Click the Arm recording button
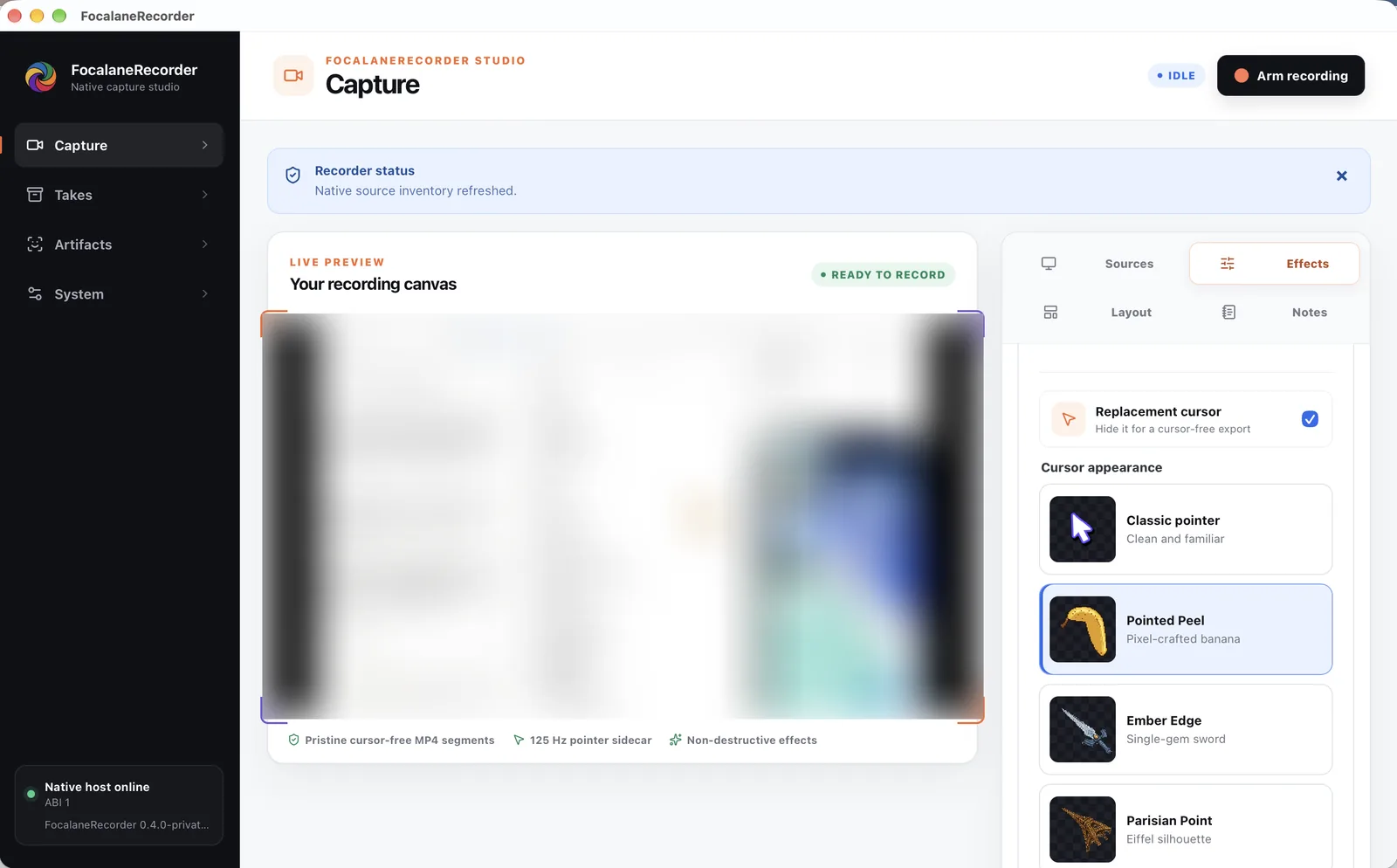This screenshot has width=1397, height=868. coord(1290,76)
